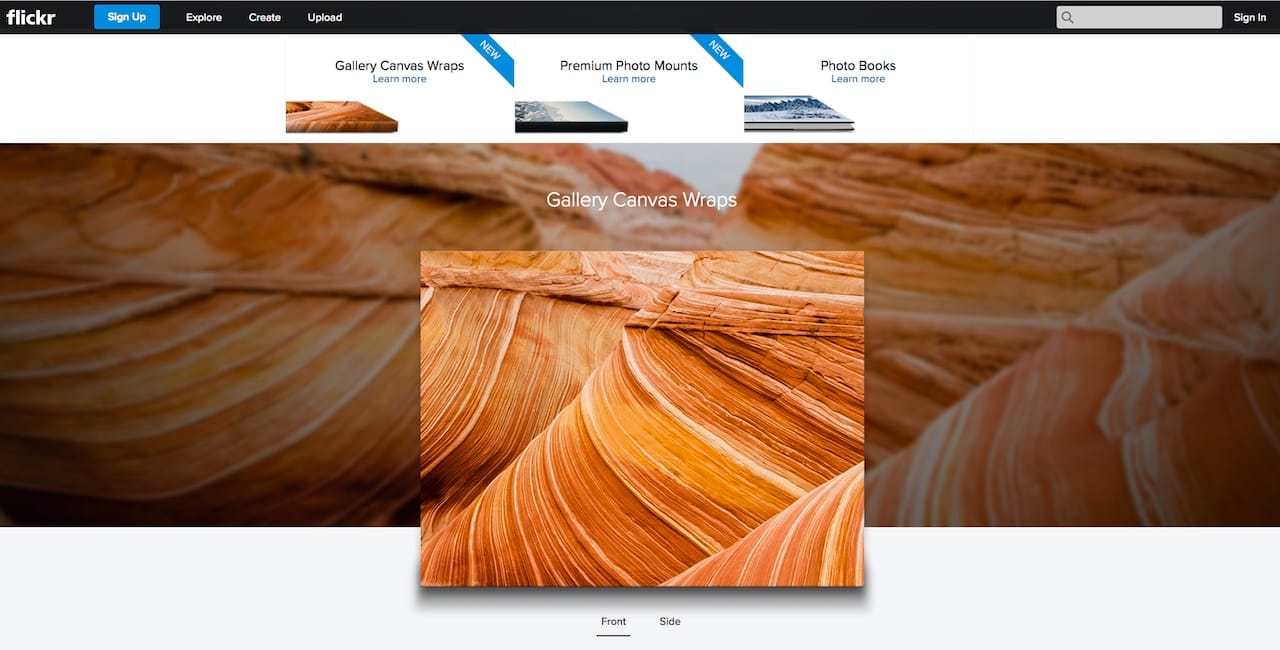Click the magnifying glass search icon
1280x650 pixels.
pyautogui.click(x=1068, y=17)
